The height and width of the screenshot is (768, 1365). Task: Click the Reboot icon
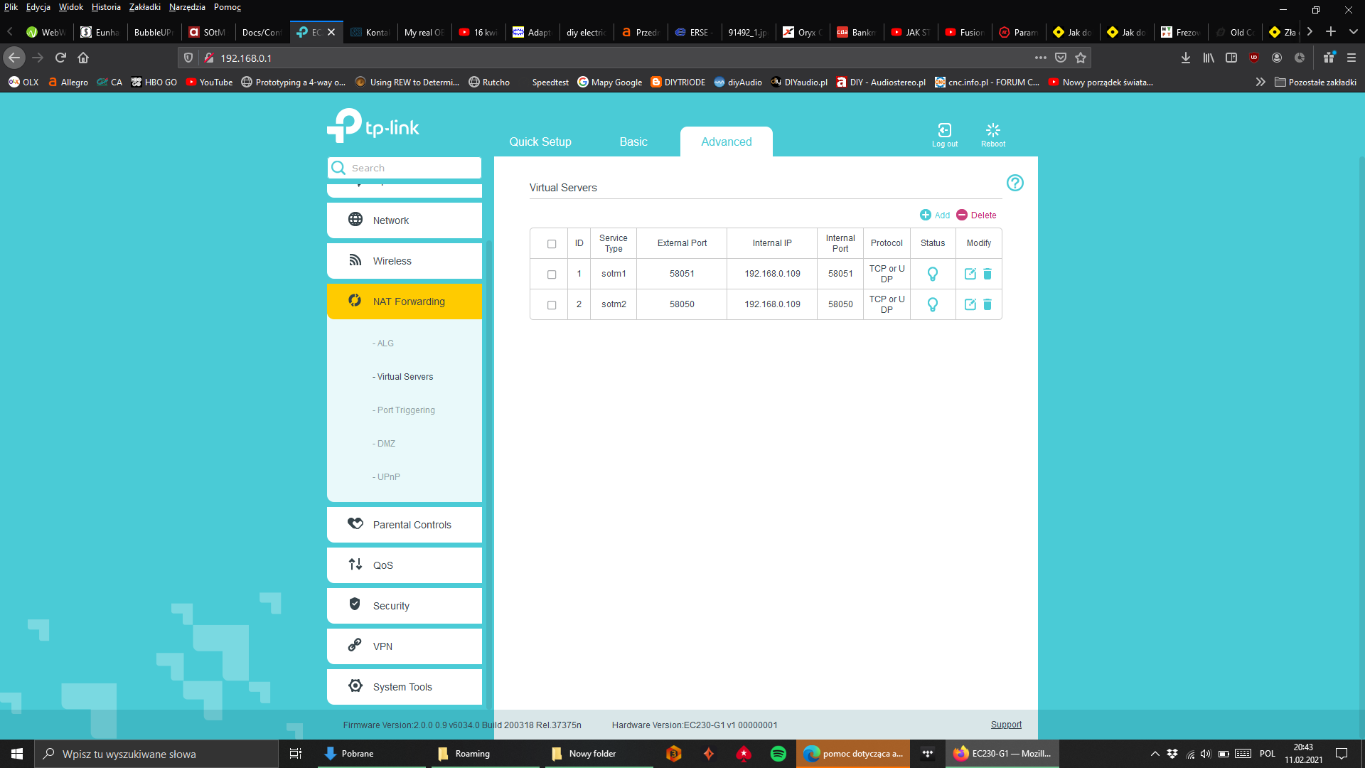coord(993,131)
